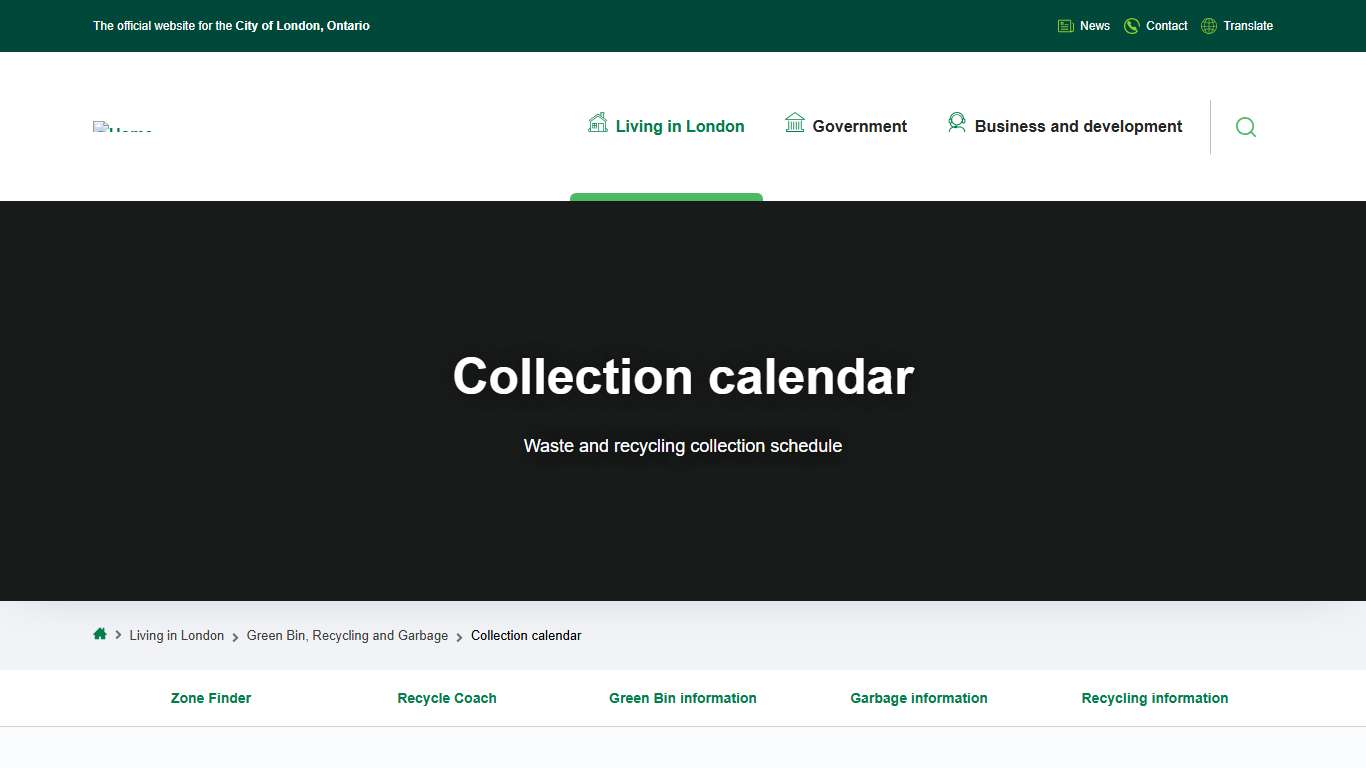
Task: Click the home icon in the breadcrumb trail
Action: 100,634
